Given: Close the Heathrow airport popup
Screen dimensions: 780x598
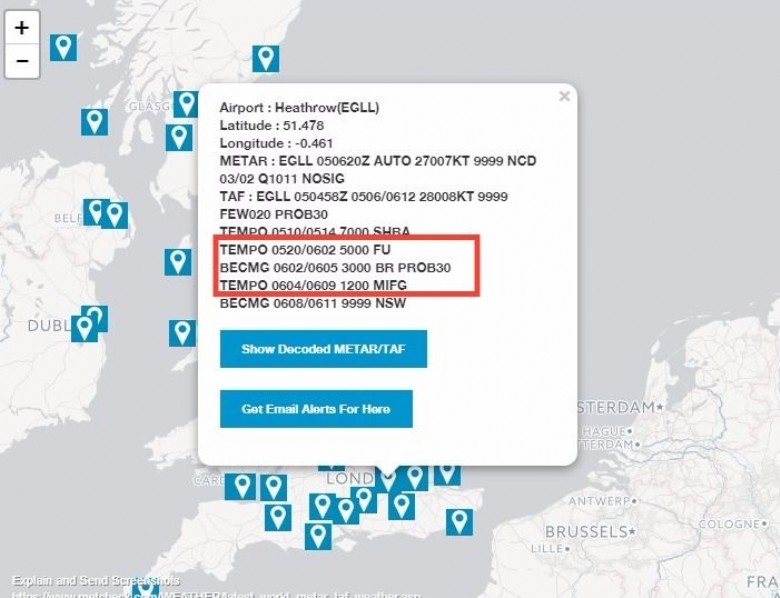Looking at the screenshot, I should (564, 96).
